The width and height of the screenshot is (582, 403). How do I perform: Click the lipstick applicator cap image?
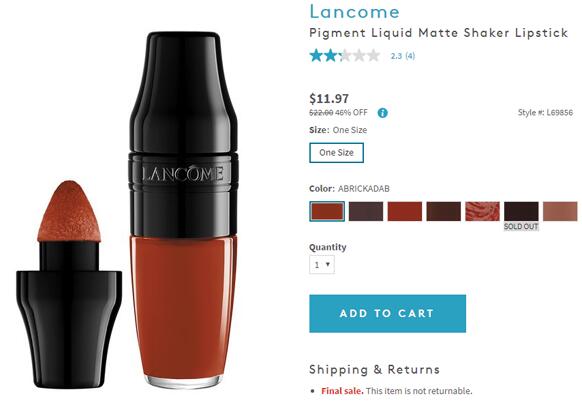(69, 284)
